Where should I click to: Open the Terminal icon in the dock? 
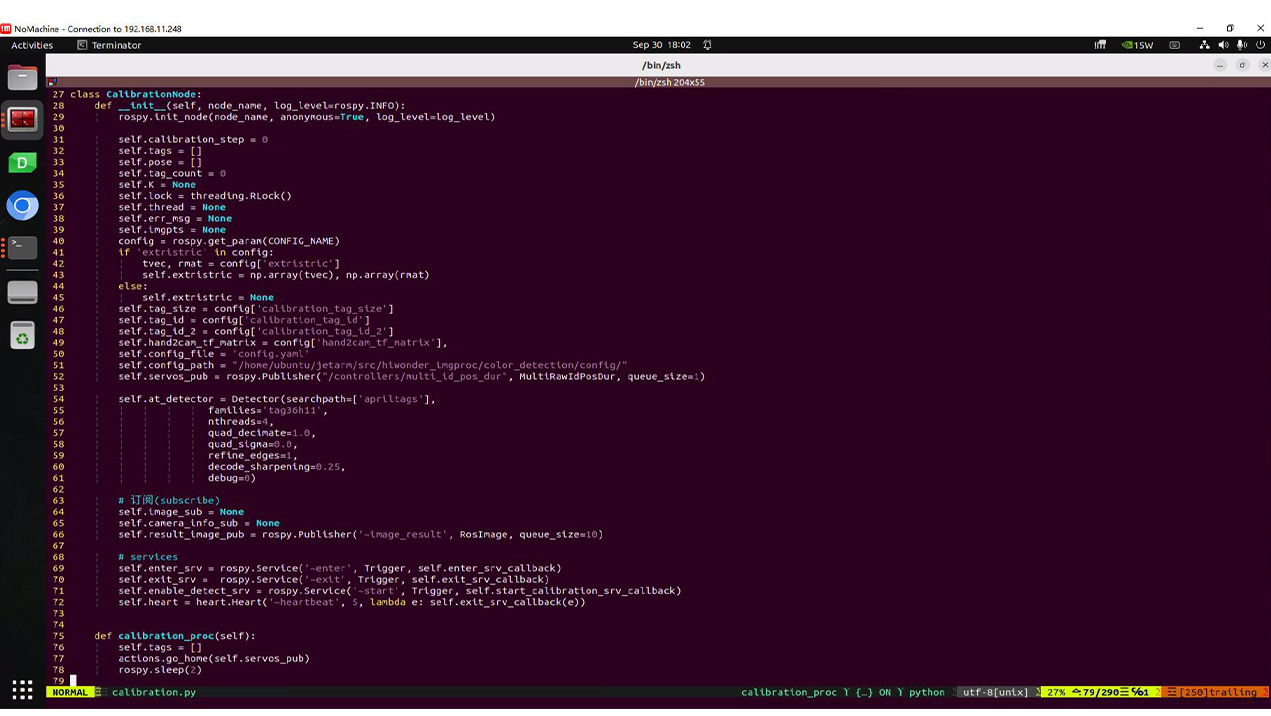coord(22,247)
